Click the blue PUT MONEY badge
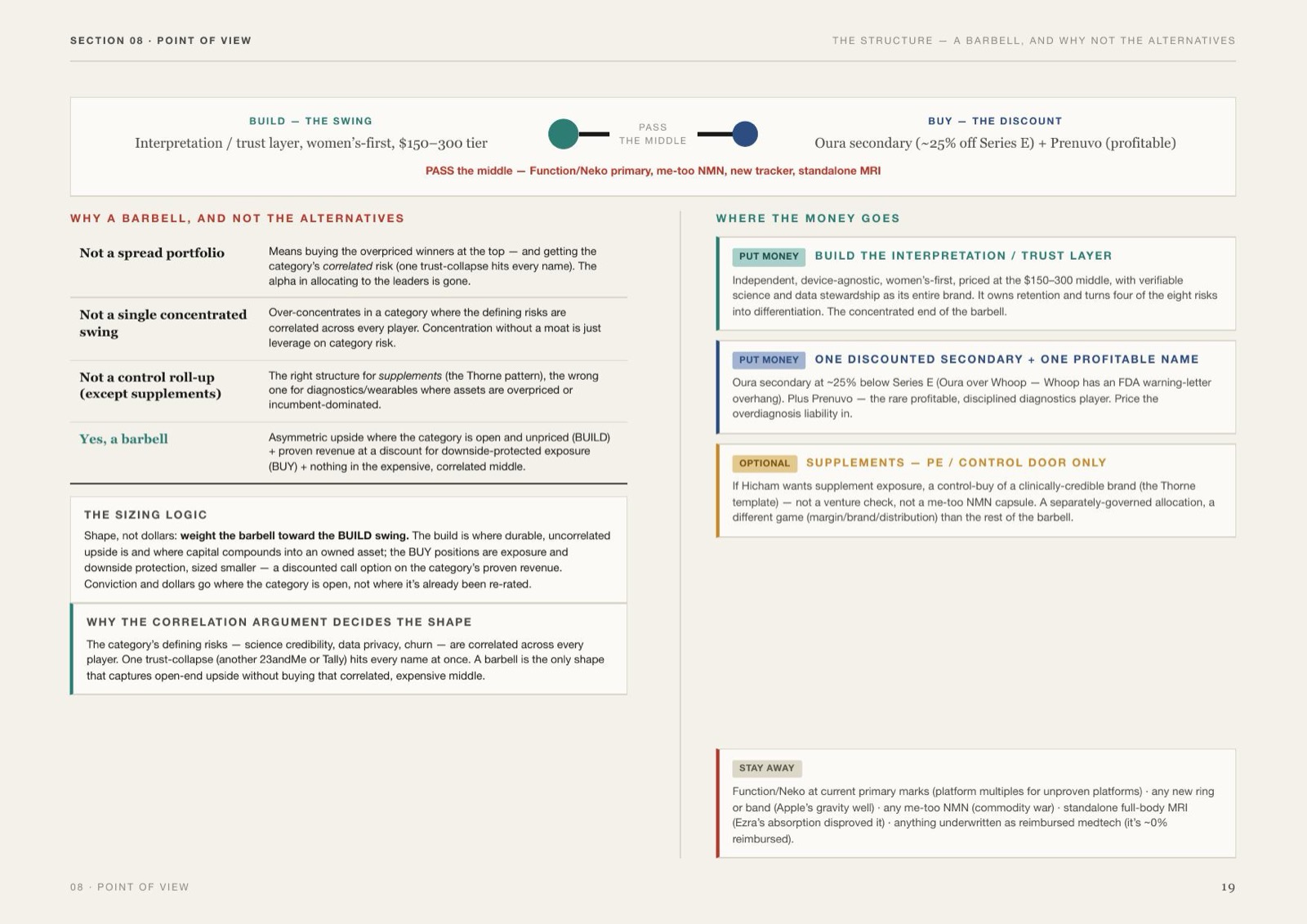Image resolution: width=1307 pixels, height=924 pixels. coord(769,359)
